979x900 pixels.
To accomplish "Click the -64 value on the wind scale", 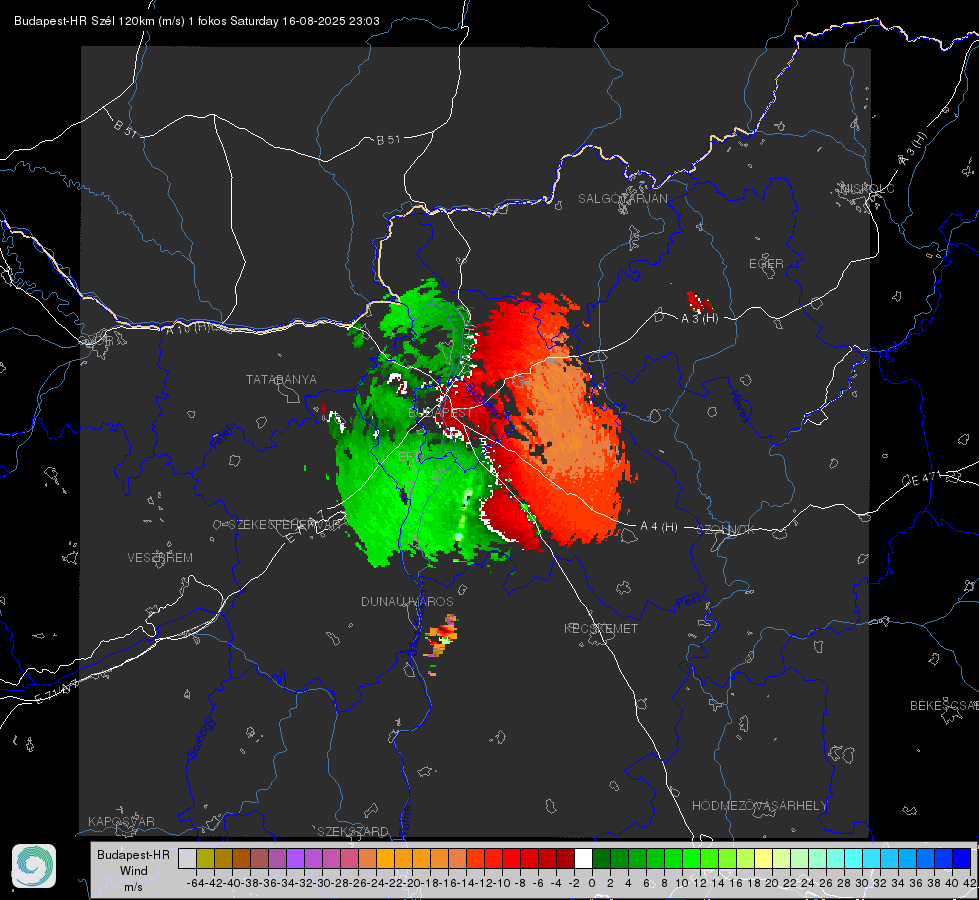I will pos(196,883).
